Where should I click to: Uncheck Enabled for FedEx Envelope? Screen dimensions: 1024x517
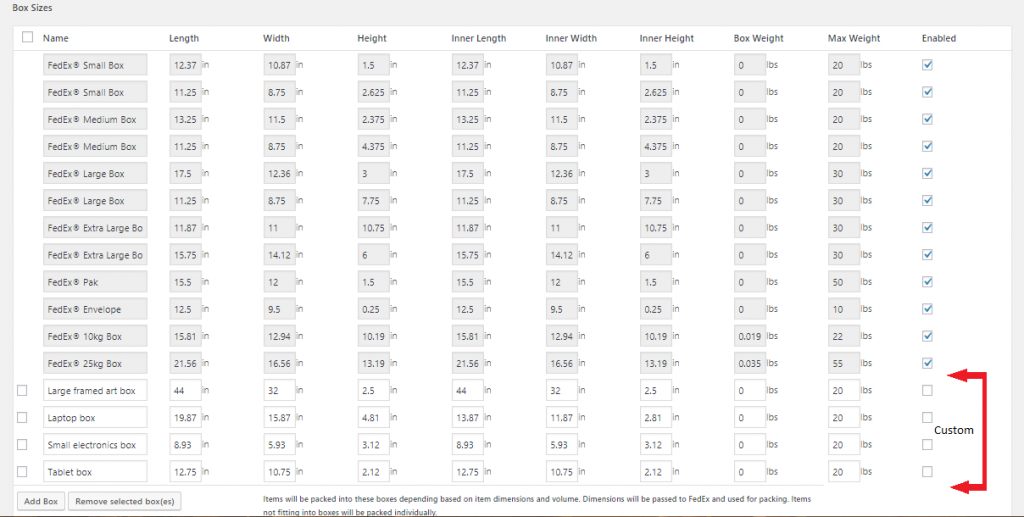point(927,309)
